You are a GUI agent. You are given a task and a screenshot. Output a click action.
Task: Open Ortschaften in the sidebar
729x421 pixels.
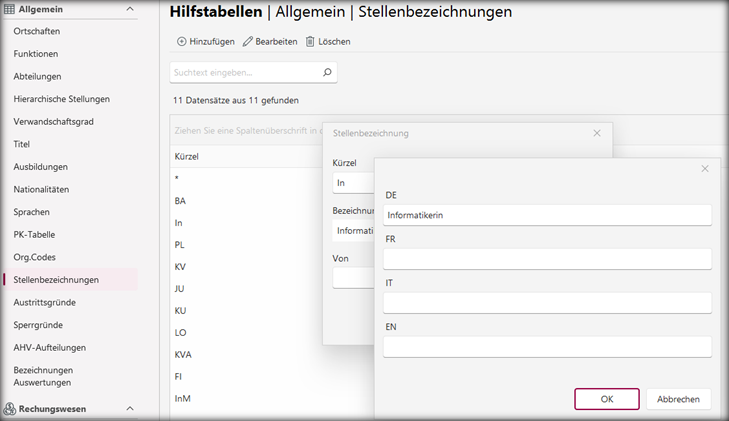[36, 31]
